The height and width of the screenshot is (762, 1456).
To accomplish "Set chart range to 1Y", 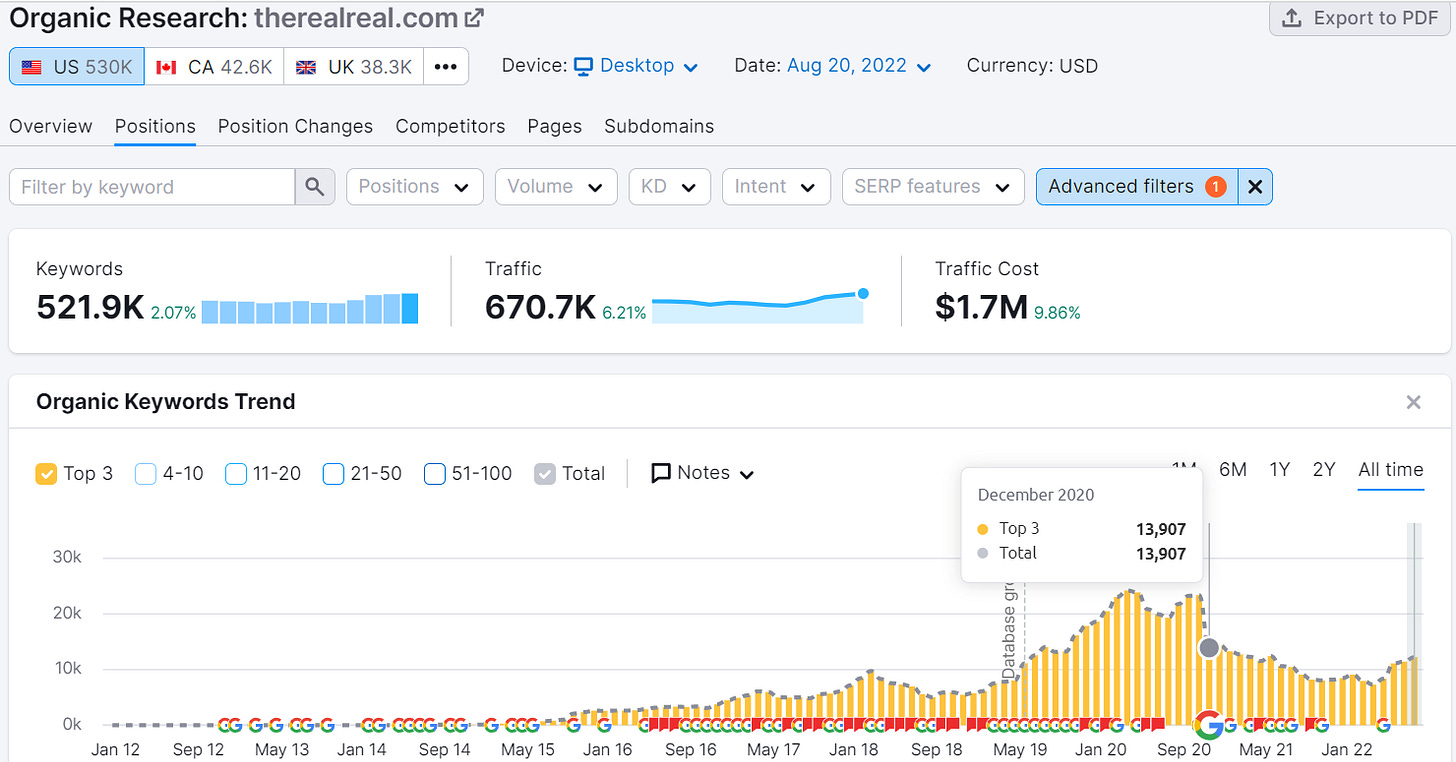I will 1280,470.
